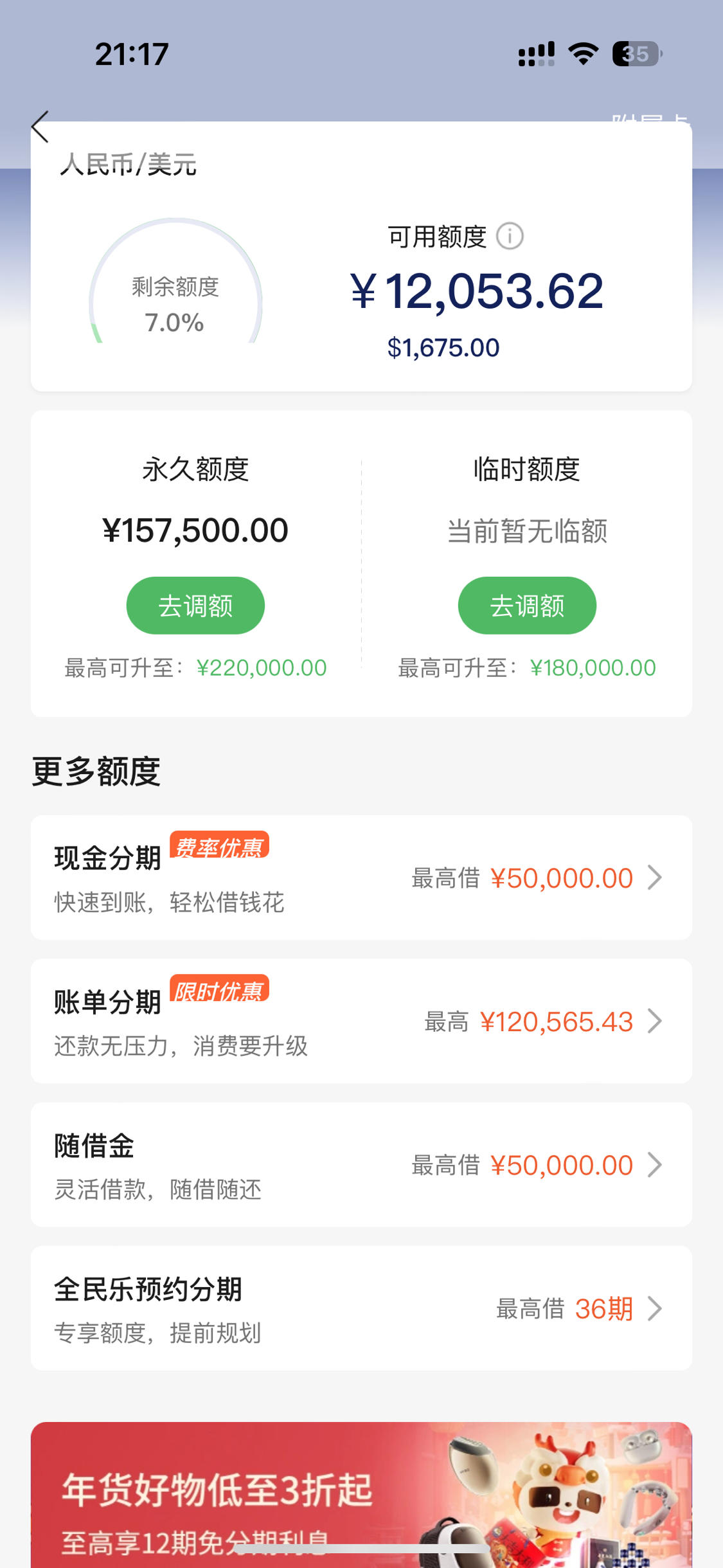
Task: Tap the 费率优惠 badge
Action: [219, 845]
